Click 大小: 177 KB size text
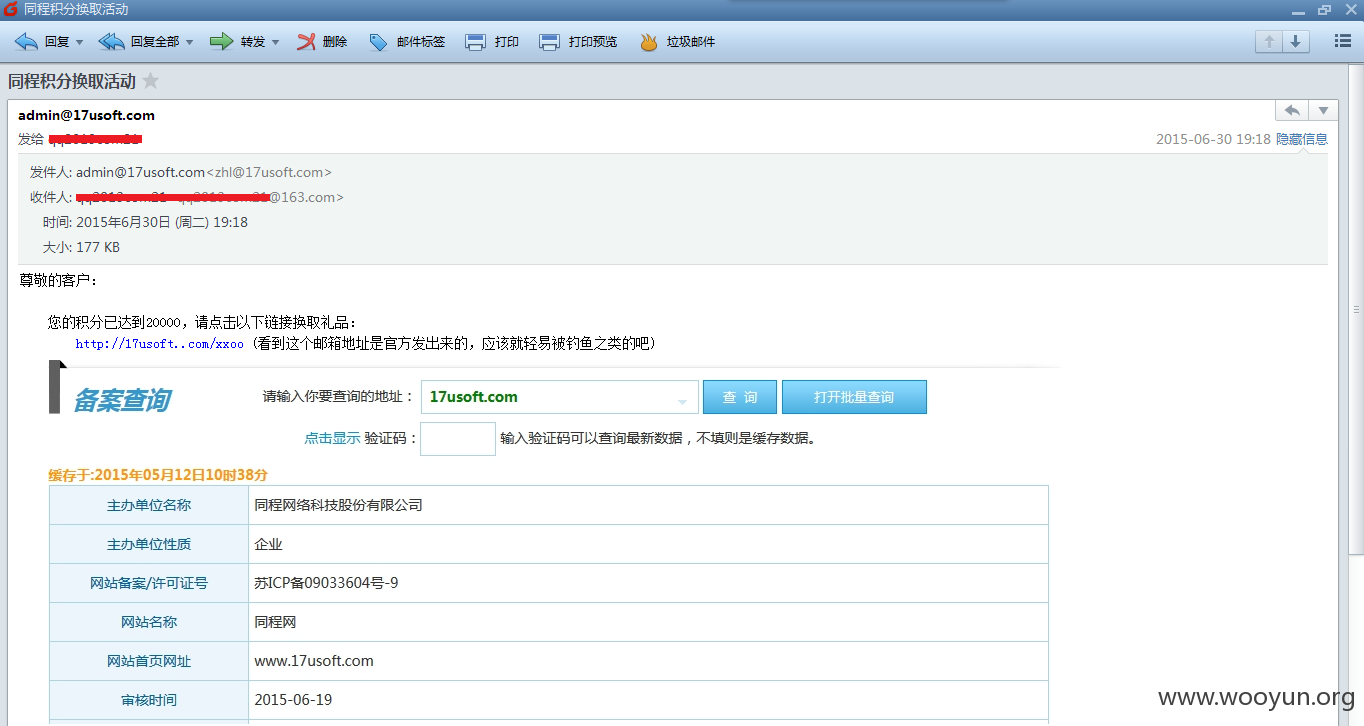This screenshot has height=726, width=1364. [81, 247]
